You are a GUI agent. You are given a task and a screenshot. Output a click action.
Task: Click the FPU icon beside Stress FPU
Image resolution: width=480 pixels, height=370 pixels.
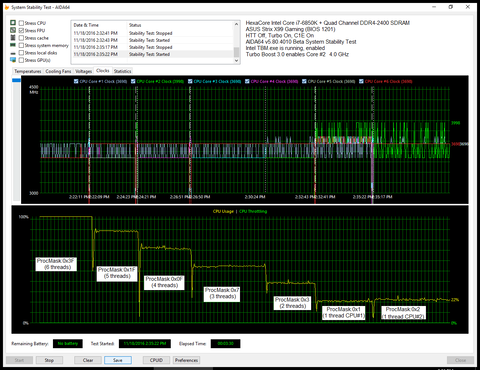(13, 30)
